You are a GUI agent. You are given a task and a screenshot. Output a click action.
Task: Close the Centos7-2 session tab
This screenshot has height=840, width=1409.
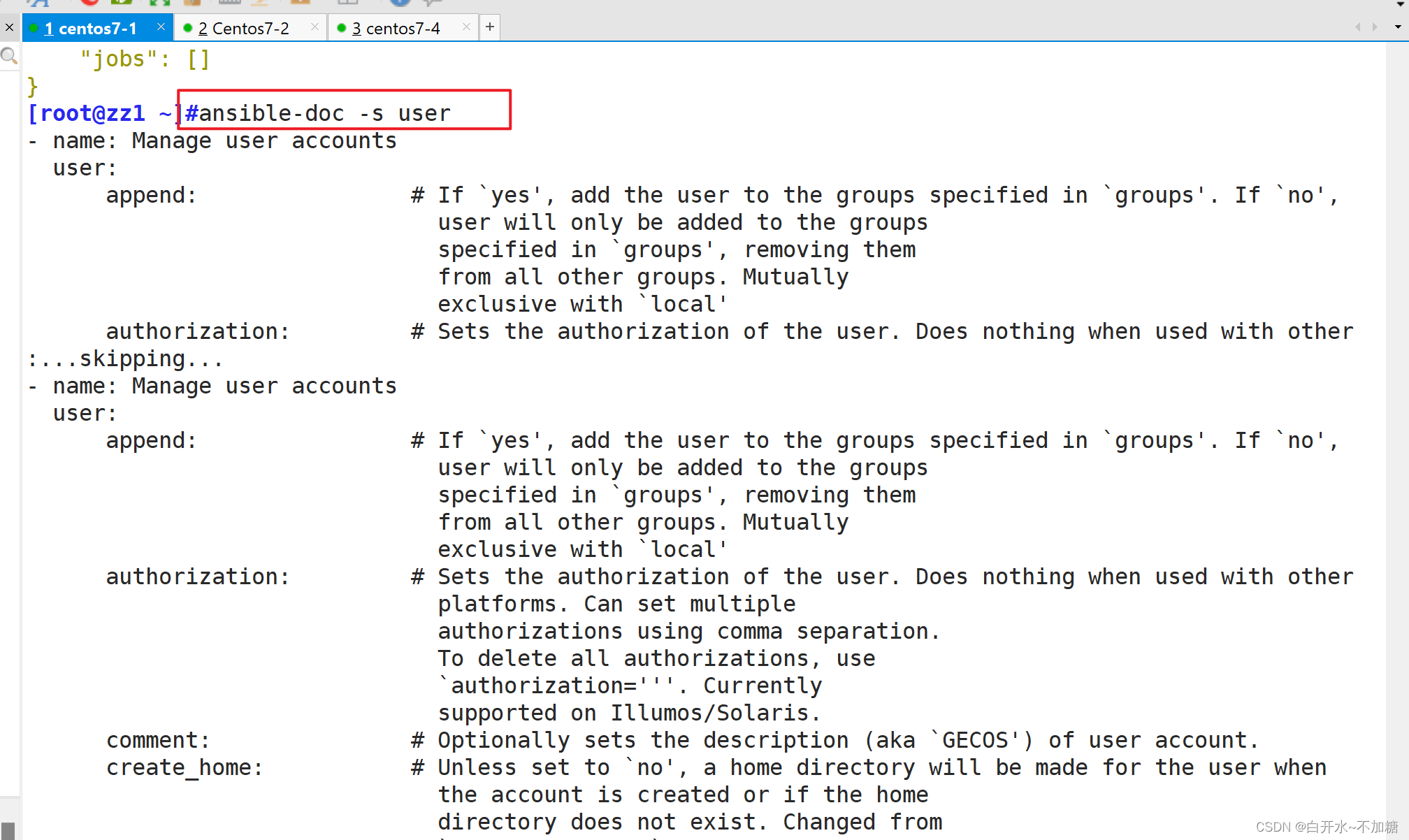[315, 27]
